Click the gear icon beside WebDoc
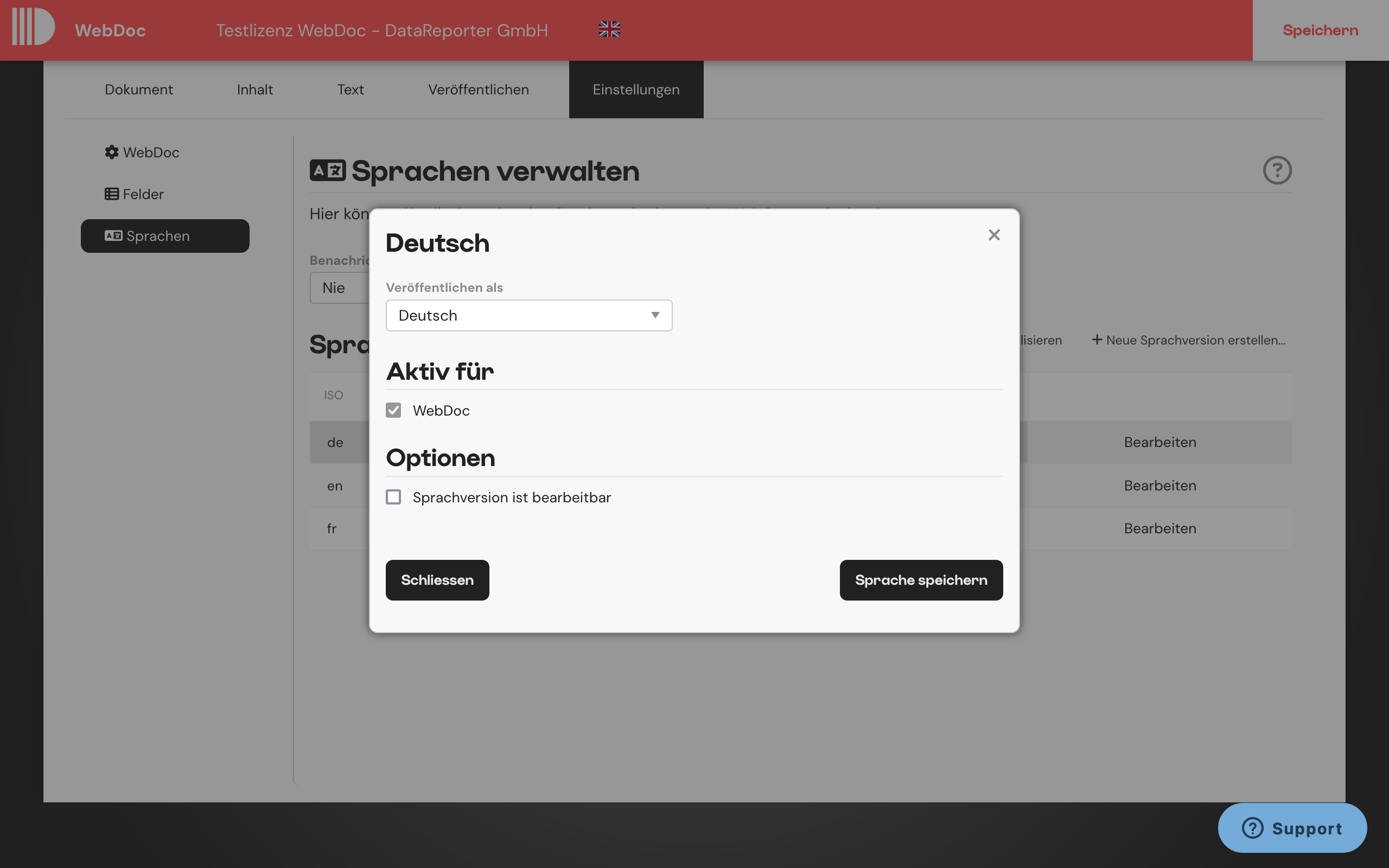Screen dimensions: 1389x868 (x=112, y=152)
